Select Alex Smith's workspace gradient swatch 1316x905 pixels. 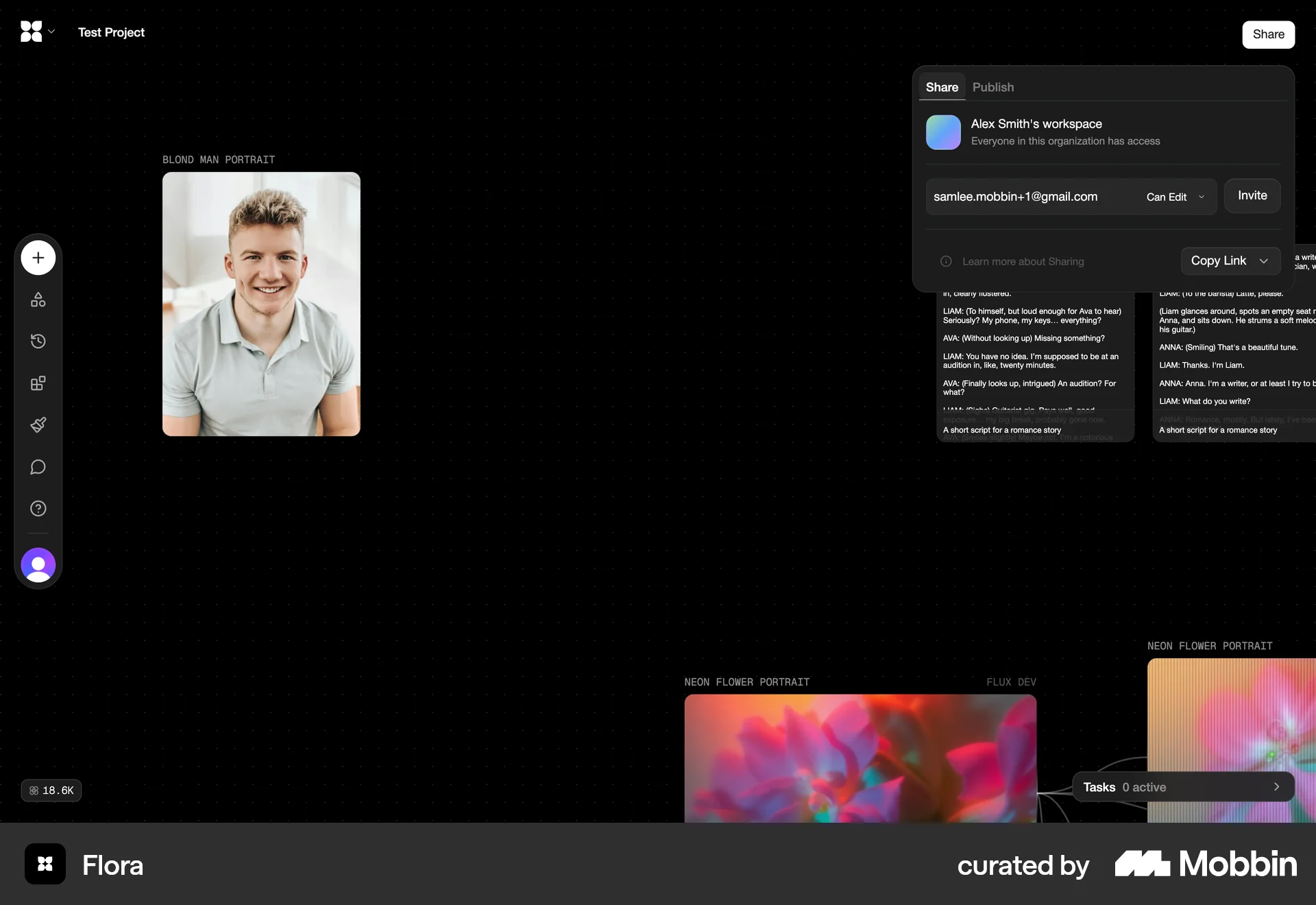pyautogui.click(x=942, y=132)
